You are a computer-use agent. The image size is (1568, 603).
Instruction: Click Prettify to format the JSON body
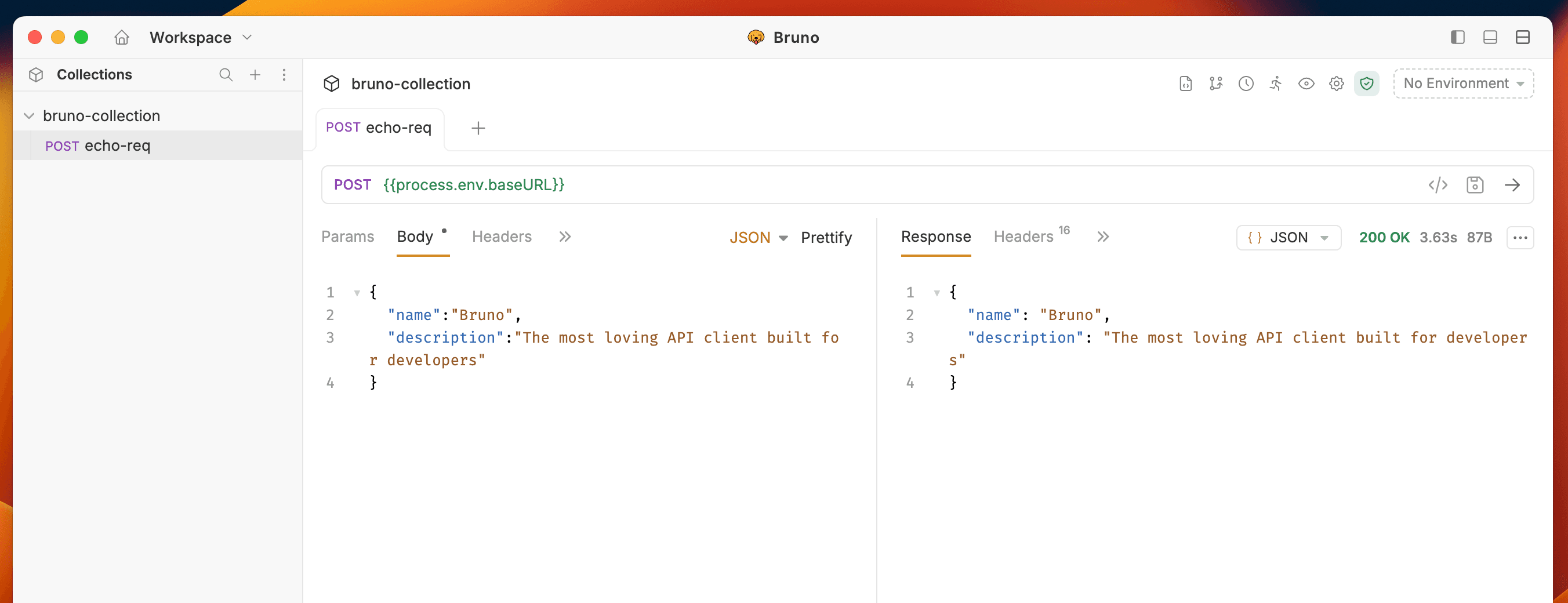pyautogui.click(x=826, y=237)
